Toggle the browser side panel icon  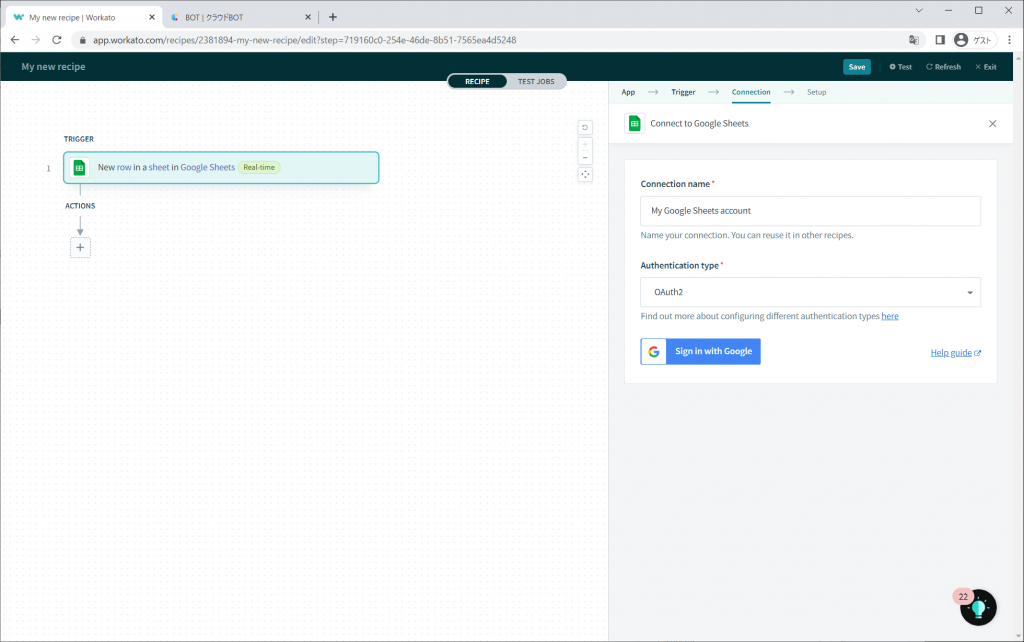(x=940, y=40)
